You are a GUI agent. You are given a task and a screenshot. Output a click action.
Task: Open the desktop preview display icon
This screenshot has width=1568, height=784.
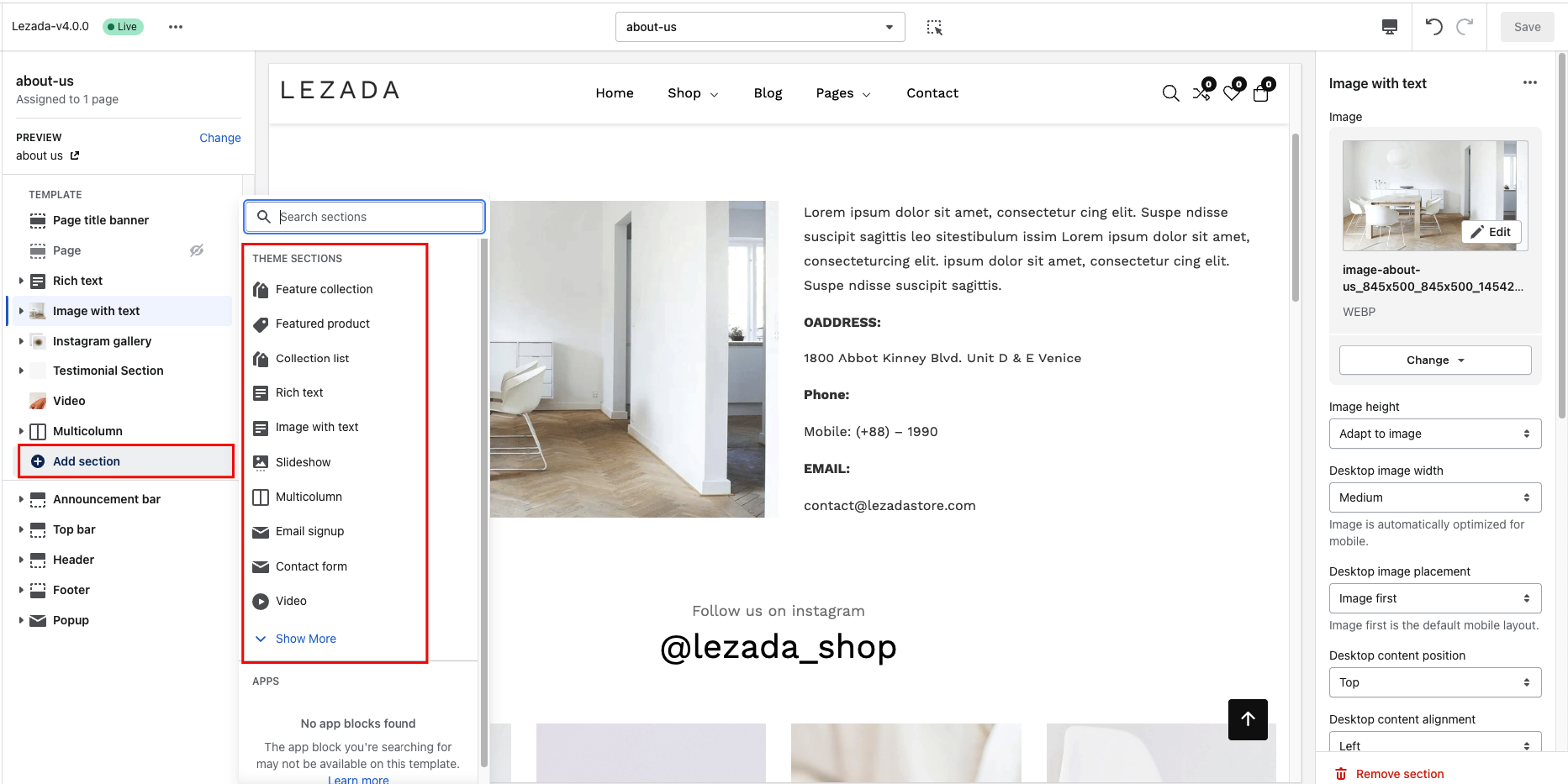pyautogui.click(x=1390, y=26)
